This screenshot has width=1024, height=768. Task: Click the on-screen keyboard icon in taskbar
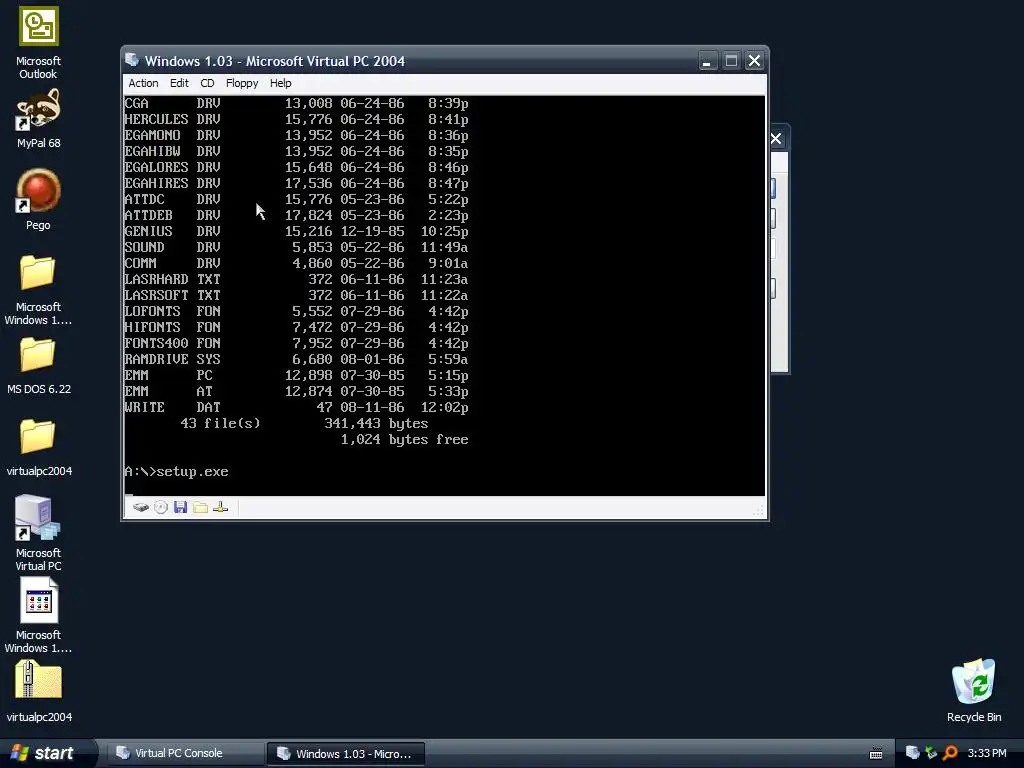click(876, 754)
